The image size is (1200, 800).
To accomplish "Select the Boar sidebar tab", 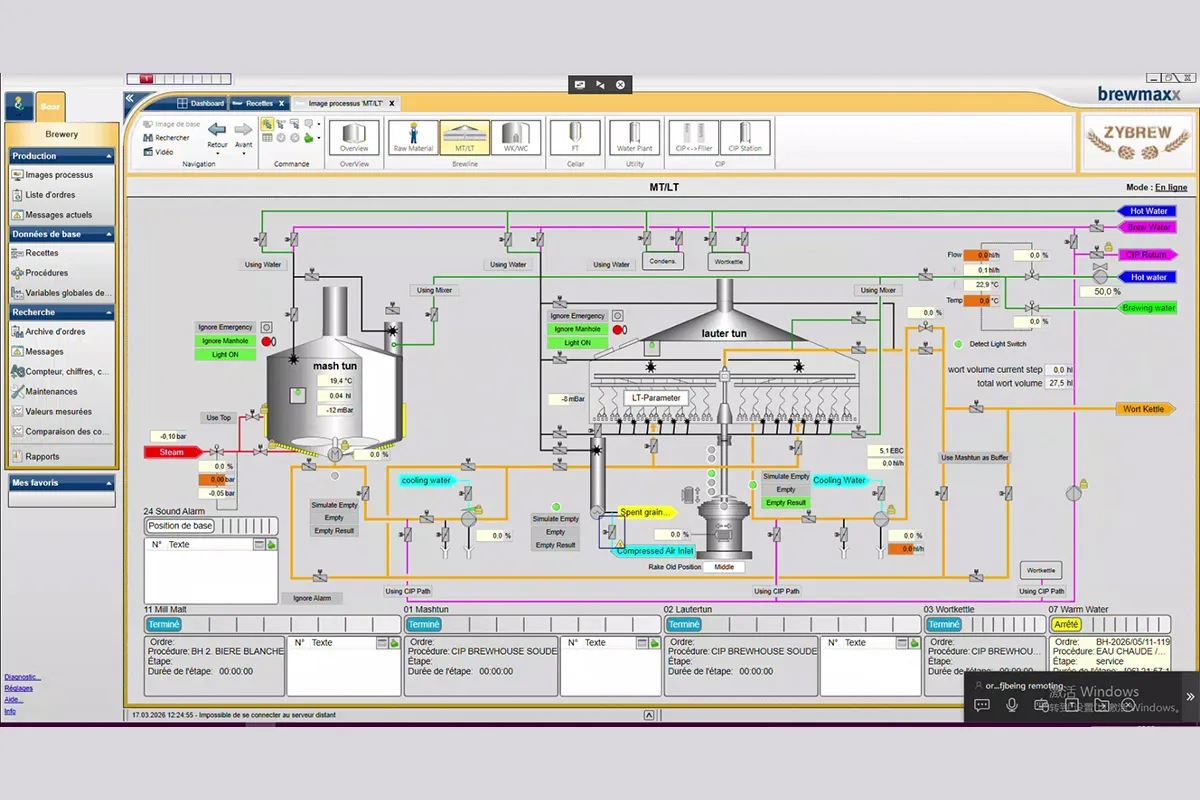I will [x=49, y=107].
